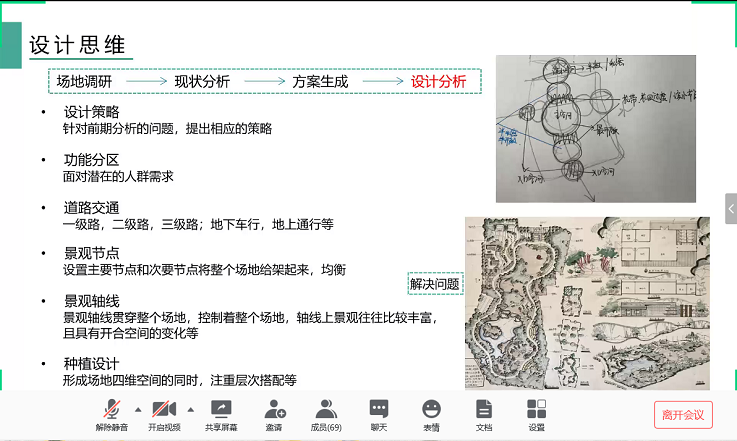737x441 pixels.
Task: Click the red 离开会议 leave button
Action: click(683, 414)
